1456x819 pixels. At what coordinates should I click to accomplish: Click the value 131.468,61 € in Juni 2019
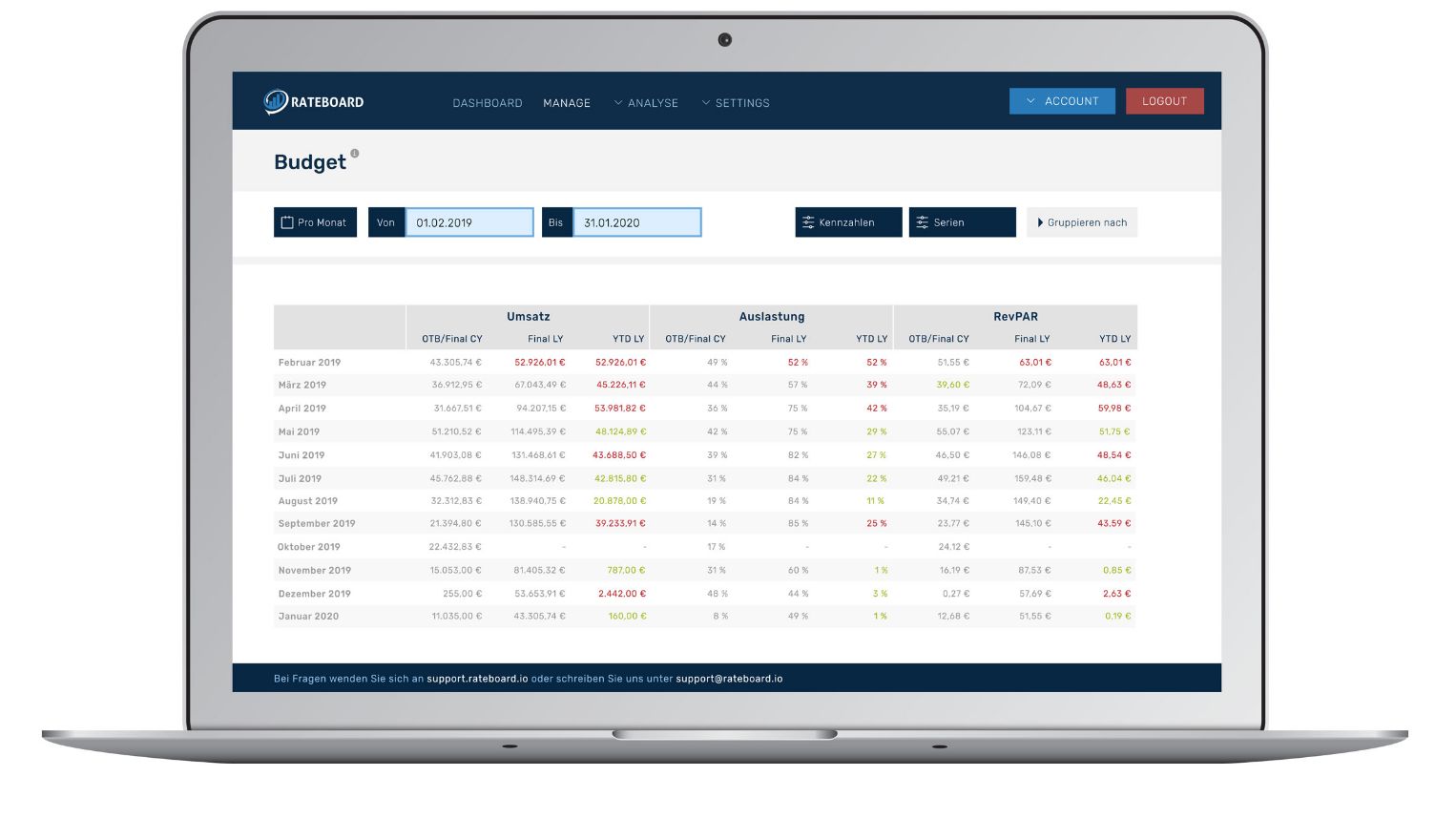[538, 455]
